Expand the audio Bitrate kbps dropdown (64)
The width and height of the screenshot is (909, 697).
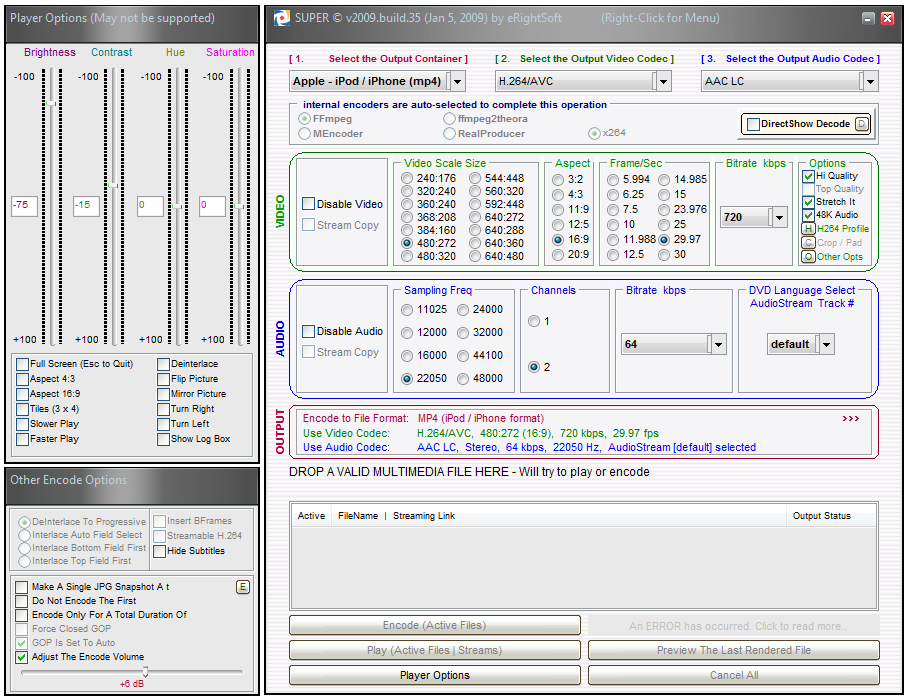pyautogui.click(x=718, y=344)
